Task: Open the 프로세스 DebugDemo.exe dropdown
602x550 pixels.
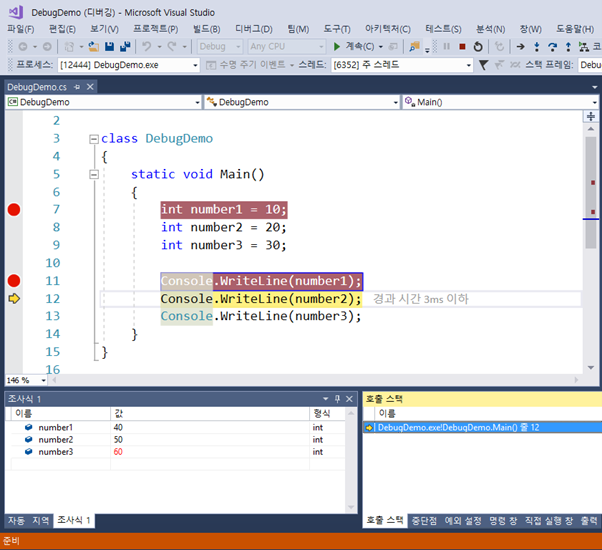Action: coord(194,65)
